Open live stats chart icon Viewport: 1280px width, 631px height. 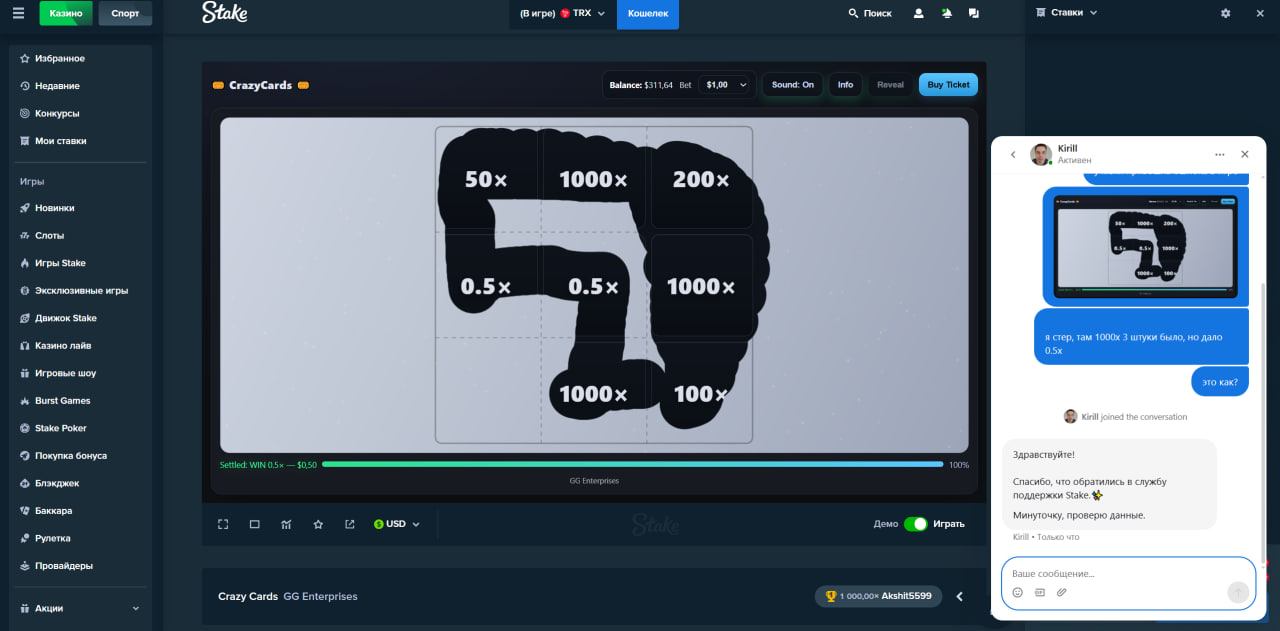click(x=286, y=524)
